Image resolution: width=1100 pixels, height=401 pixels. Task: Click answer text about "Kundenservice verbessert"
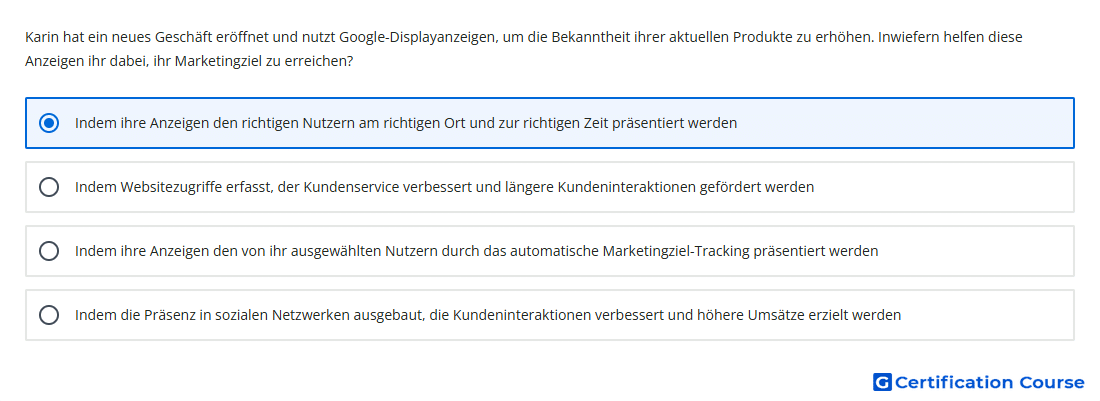click(445, 187)
